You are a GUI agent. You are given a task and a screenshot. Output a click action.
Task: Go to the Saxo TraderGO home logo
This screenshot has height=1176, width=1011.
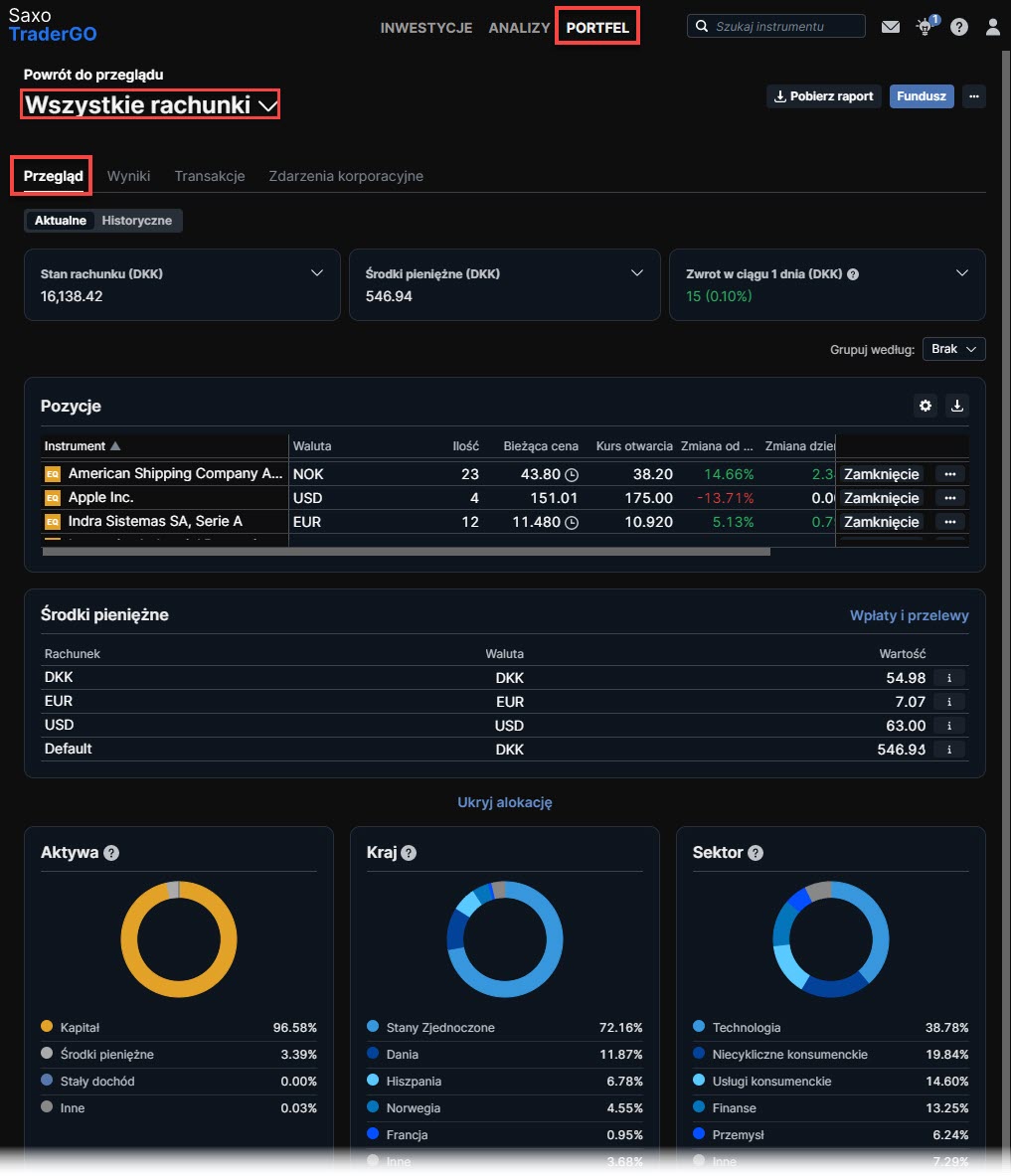[53, 26]
